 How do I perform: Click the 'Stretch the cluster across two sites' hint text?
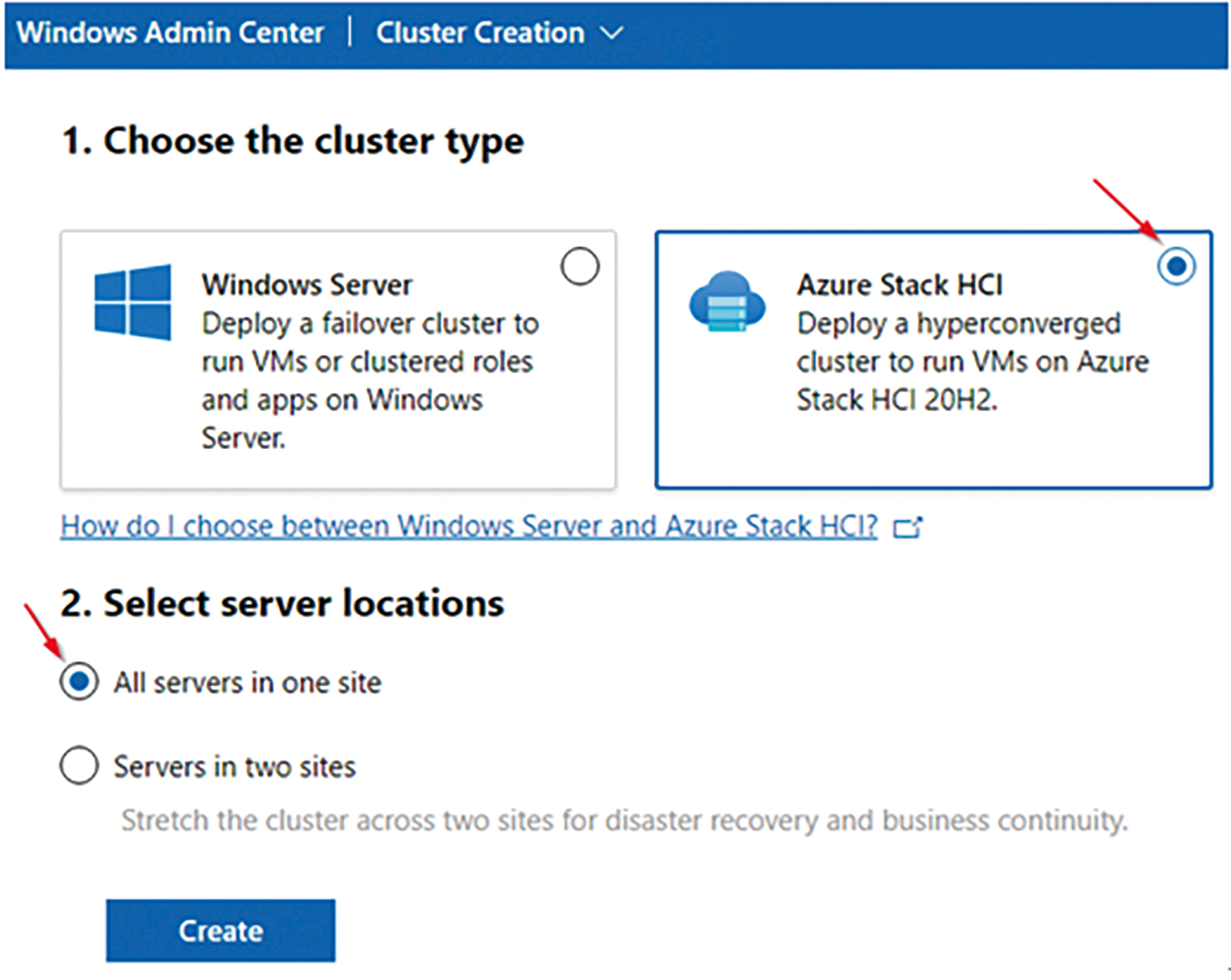625,820
